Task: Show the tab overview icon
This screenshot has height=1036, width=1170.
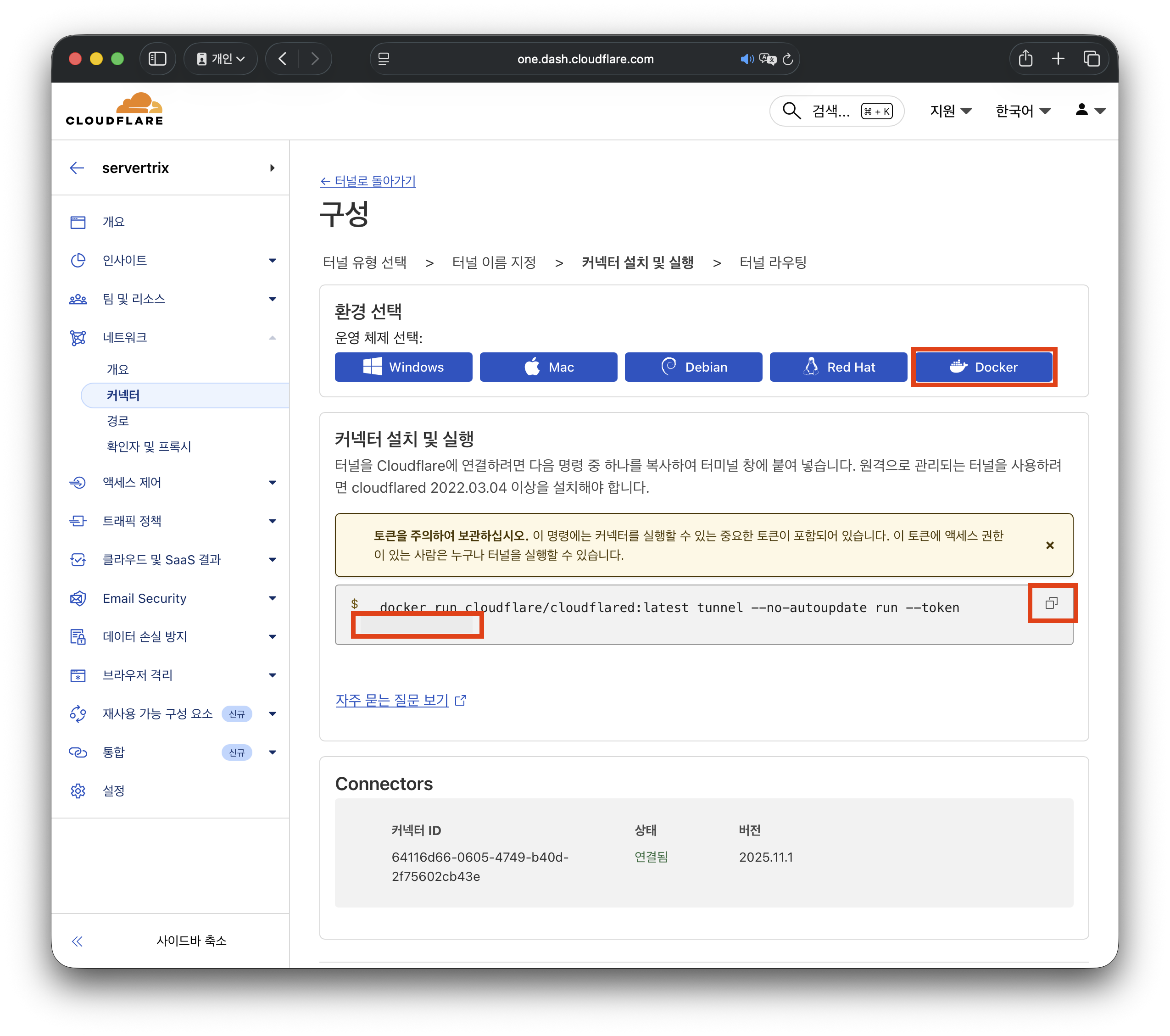Action: pos(1091,59)
